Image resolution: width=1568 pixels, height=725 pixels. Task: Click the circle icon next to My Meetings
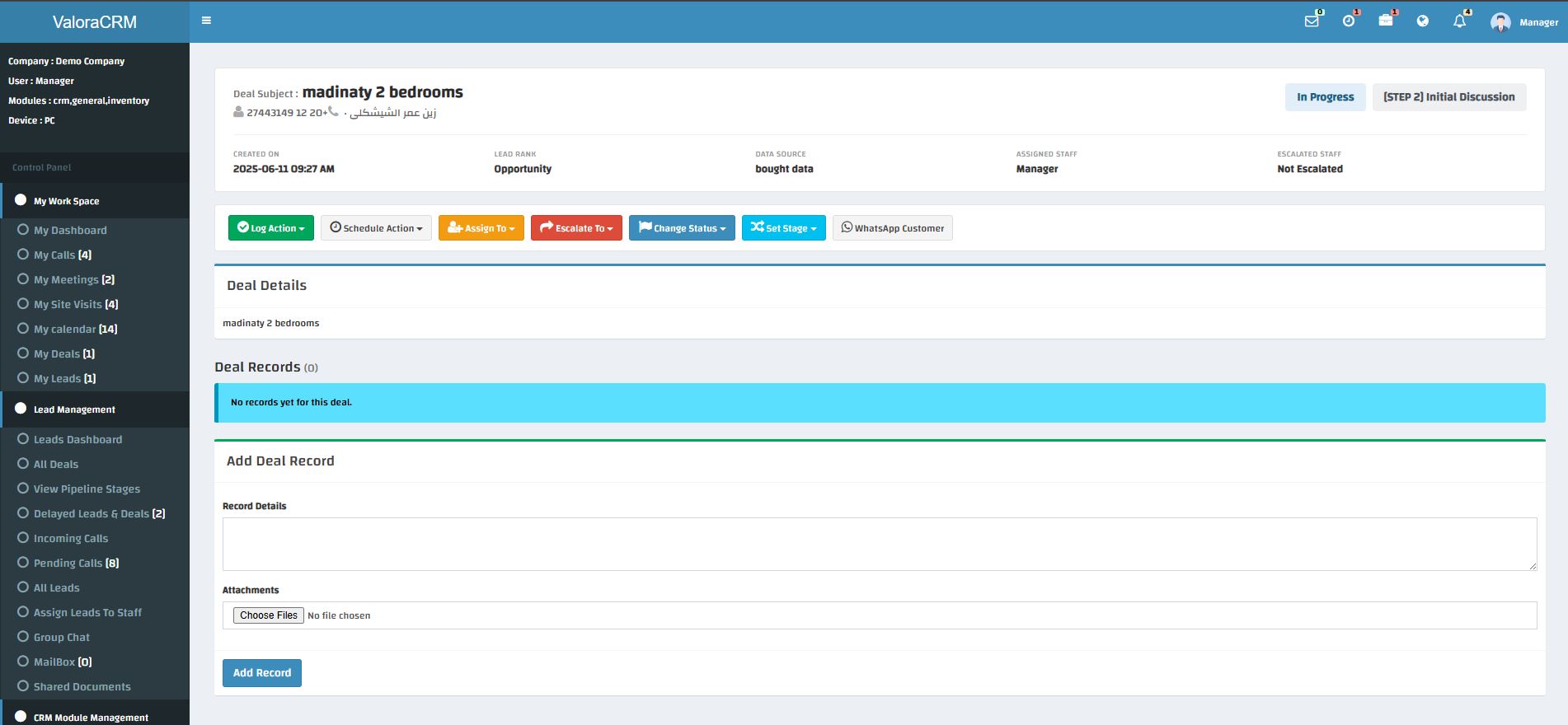23,279
